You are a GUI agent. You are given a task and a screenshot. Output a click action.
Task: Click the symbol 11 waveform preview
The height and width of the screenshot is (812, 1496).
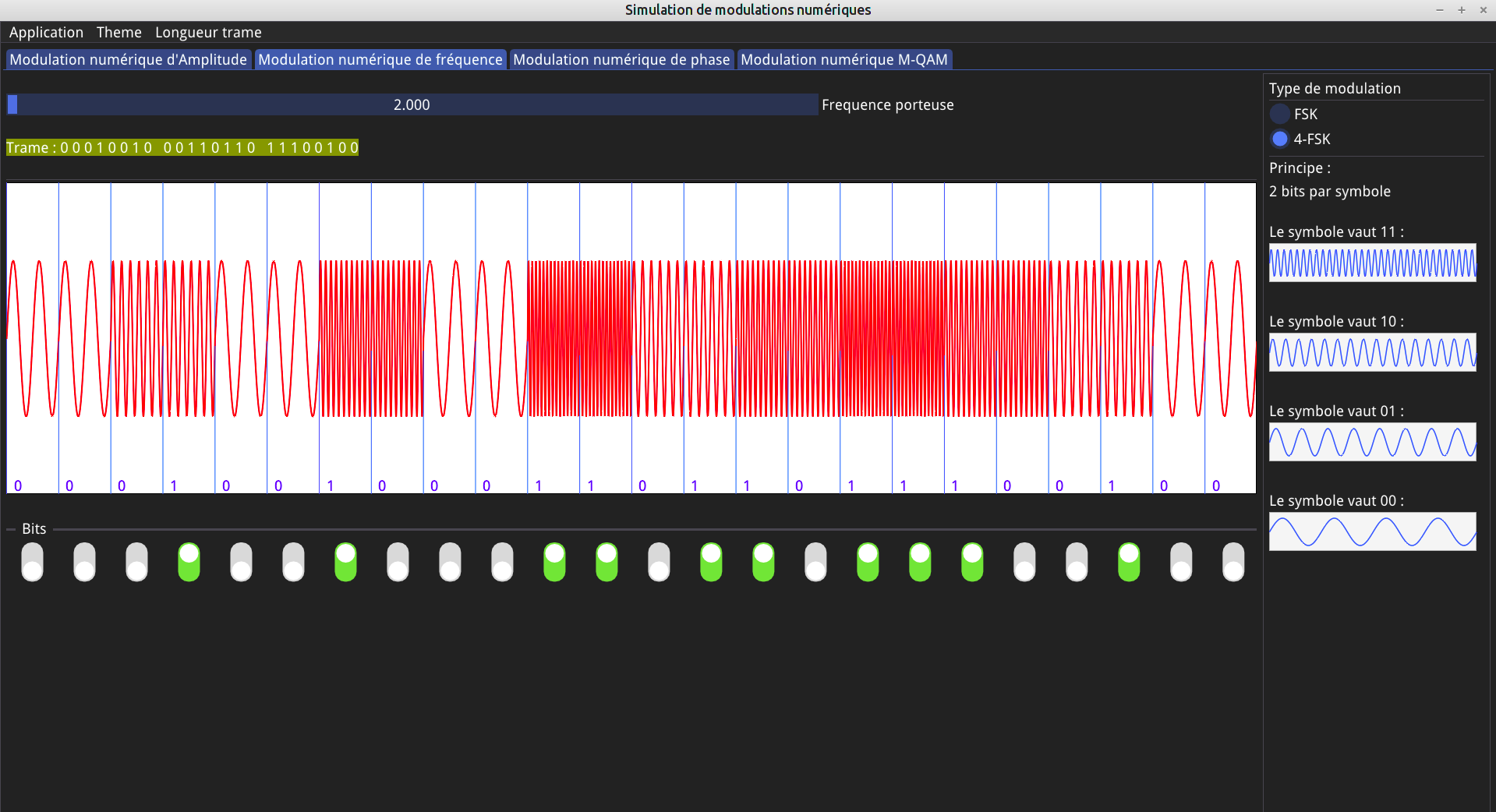[1372, 263]
